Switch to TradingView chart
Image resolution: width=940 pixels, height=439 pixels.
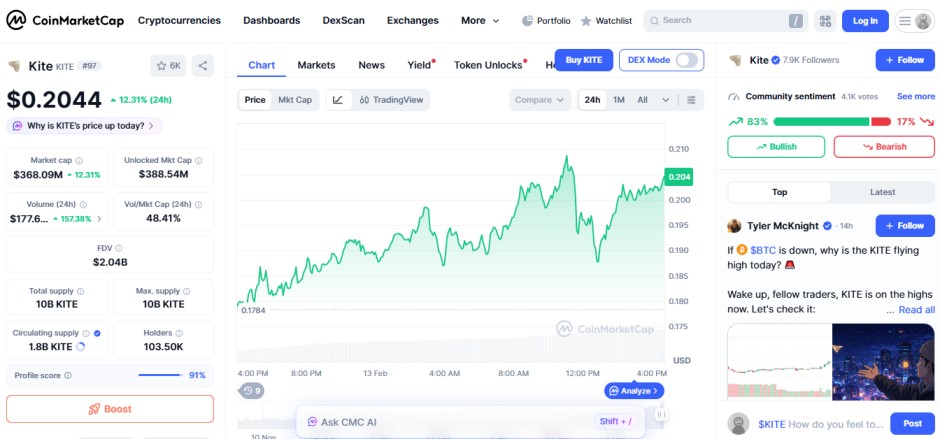point(392,100)
